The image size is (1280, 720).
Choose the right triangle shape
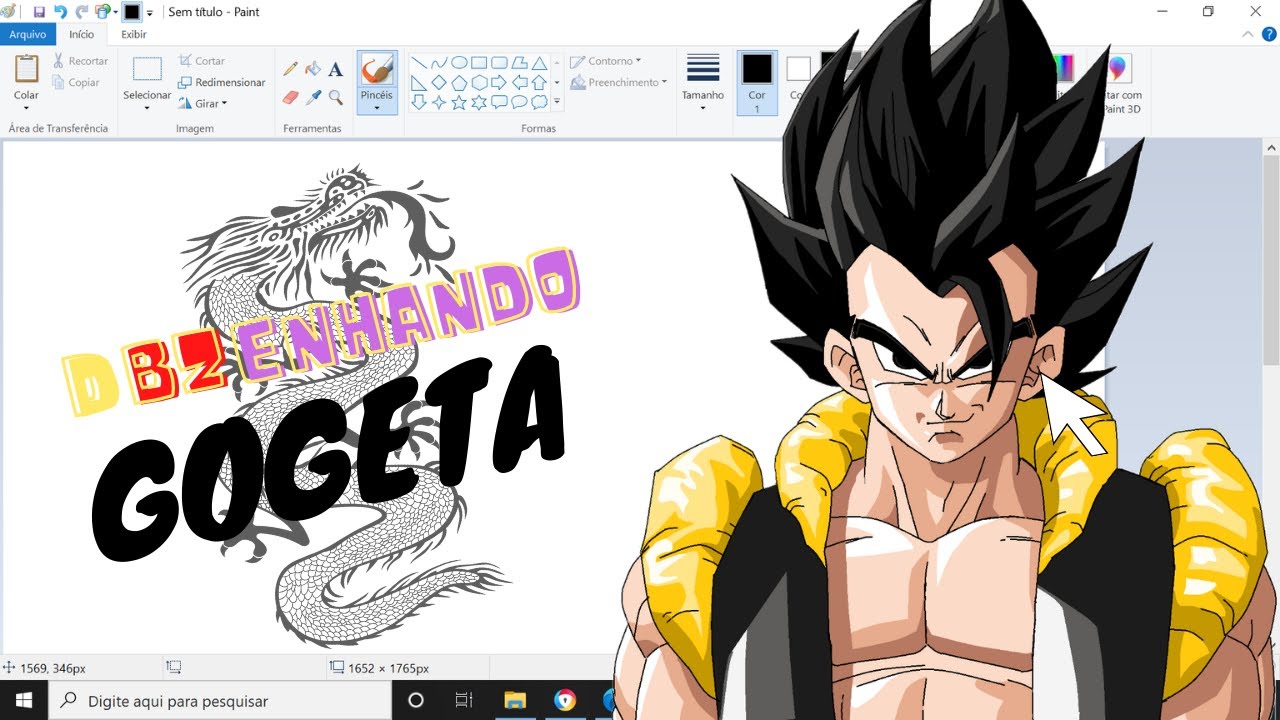(419, 82)
